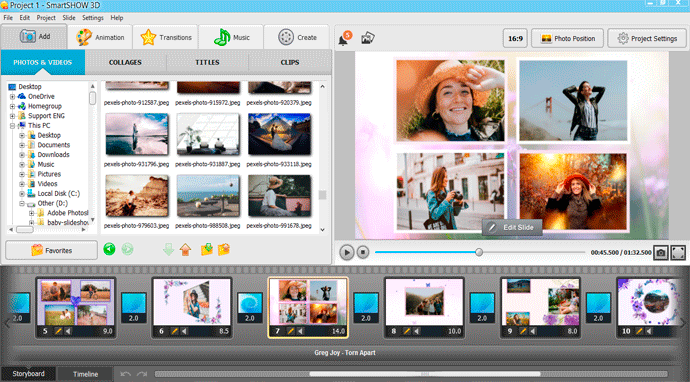The width and height of the screenshot is (690, 382).
Task: Click the photo gallery icon beside the bell
Action: coord(367,39)
